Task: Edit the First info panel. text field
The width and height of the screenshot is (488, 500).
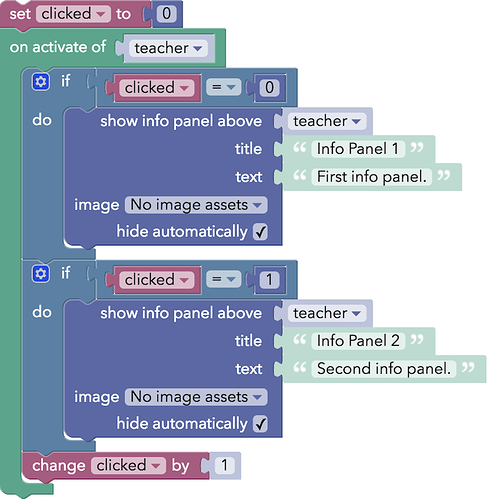Action: point(372,177)
